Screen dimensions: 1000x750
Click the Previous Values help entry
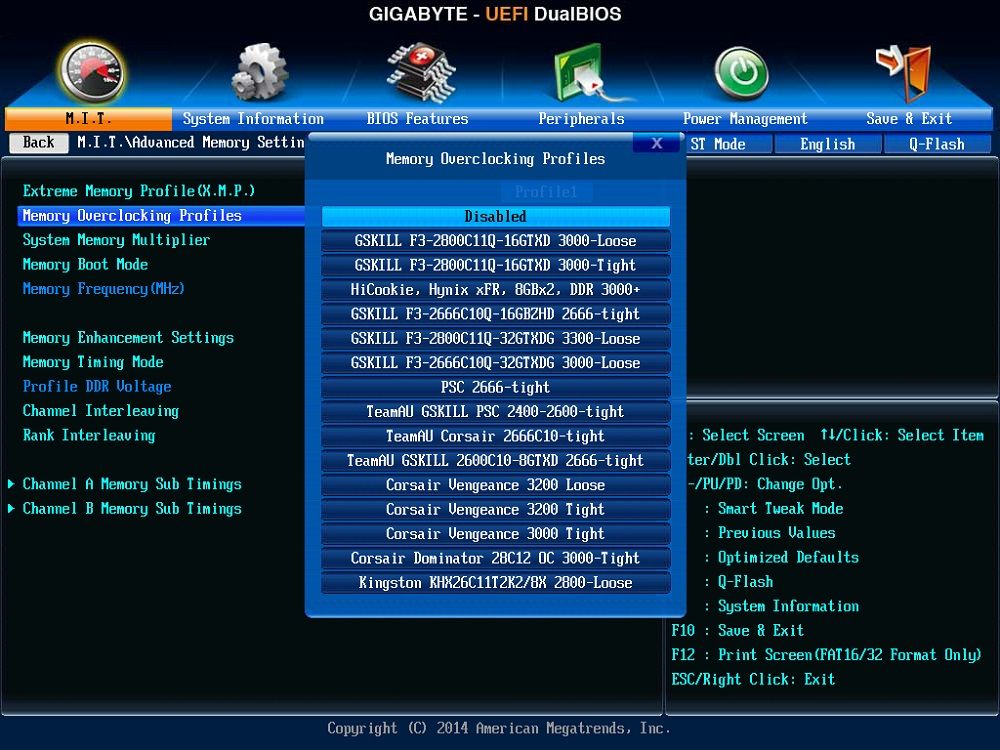coord(770,533)
